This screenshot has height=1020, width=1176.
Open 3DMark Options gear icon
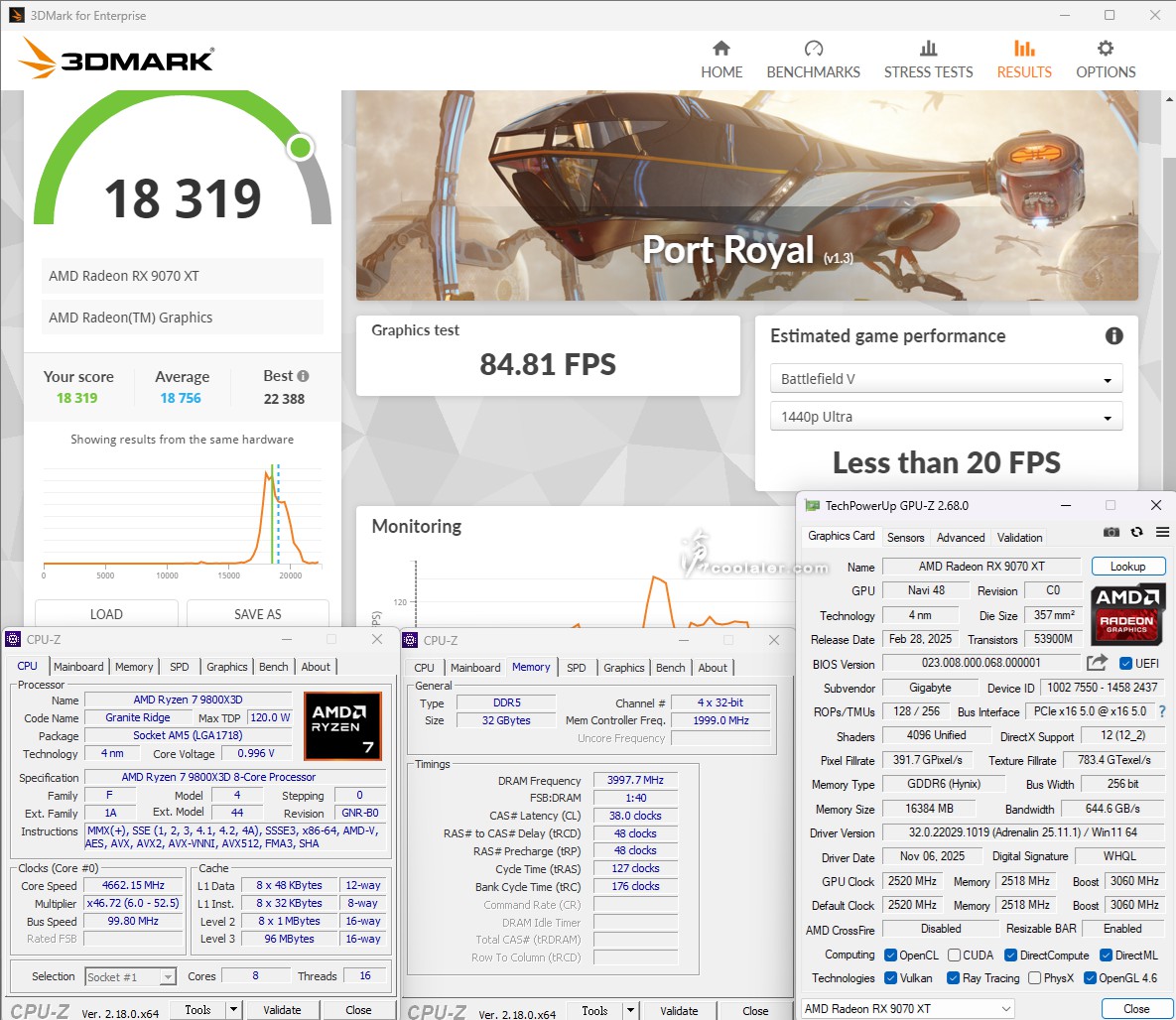(x=1106, y=49)
